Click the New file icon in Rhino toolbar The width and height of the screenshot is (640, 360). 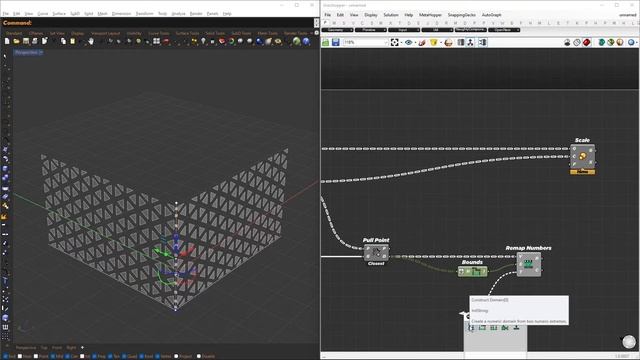pyautogui.click(x=7, y=41)
